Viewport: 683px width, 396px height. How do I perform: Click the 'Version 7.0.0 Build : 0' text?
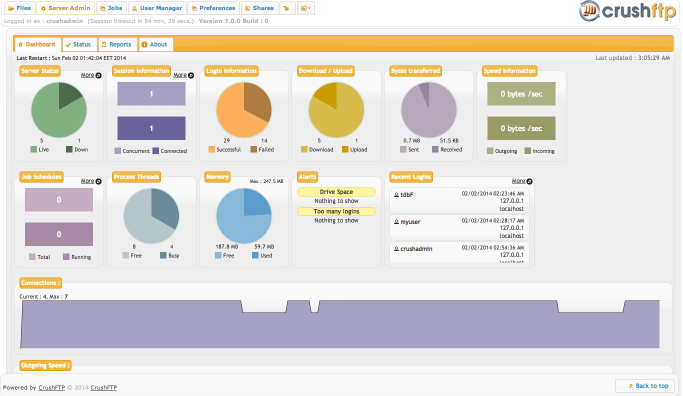tap(233, 21)
